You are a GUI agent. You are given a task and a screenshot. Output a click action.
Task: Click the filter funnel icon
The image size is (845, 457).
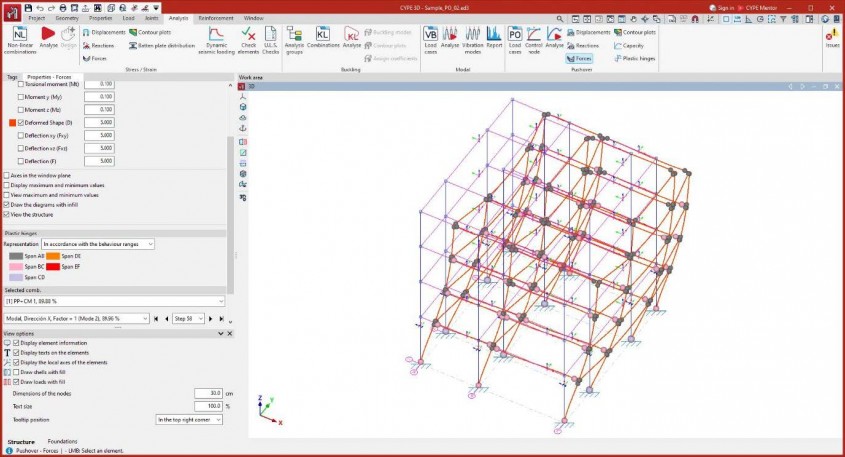pyautogui.click(x=783, y=19)
